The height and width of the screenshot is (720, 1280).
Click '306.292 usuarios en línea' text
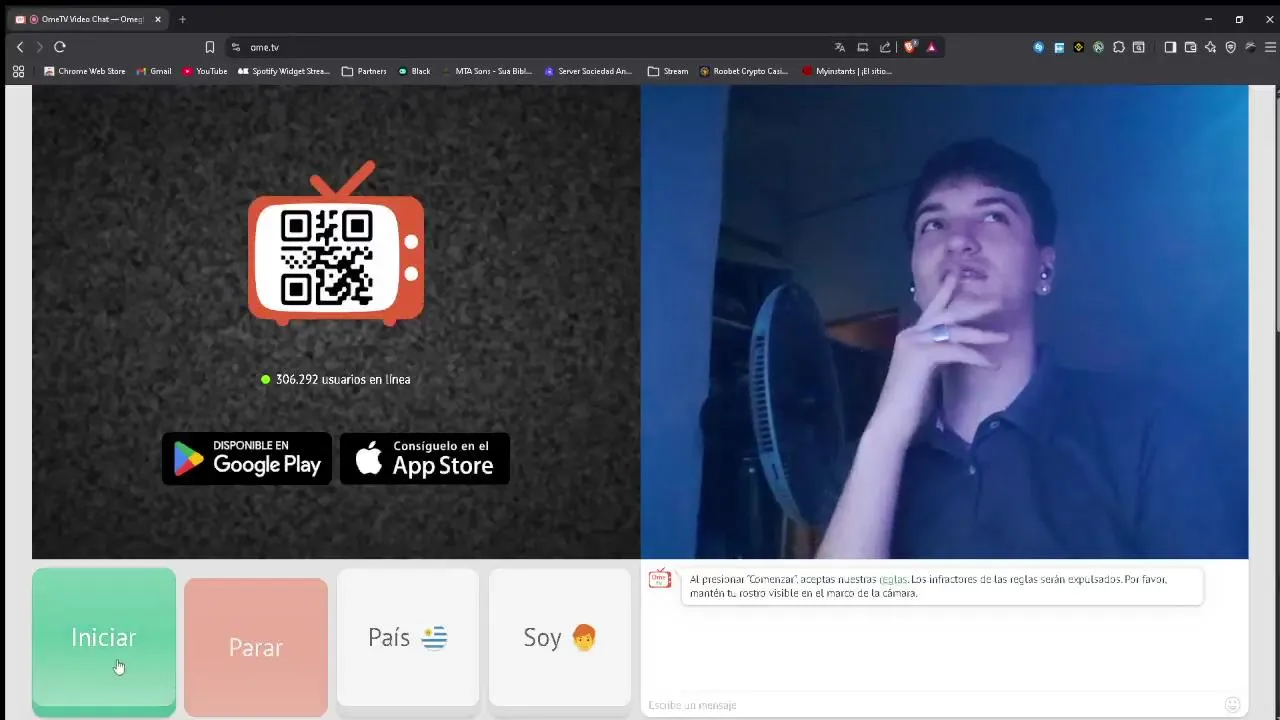coord(343,380)
